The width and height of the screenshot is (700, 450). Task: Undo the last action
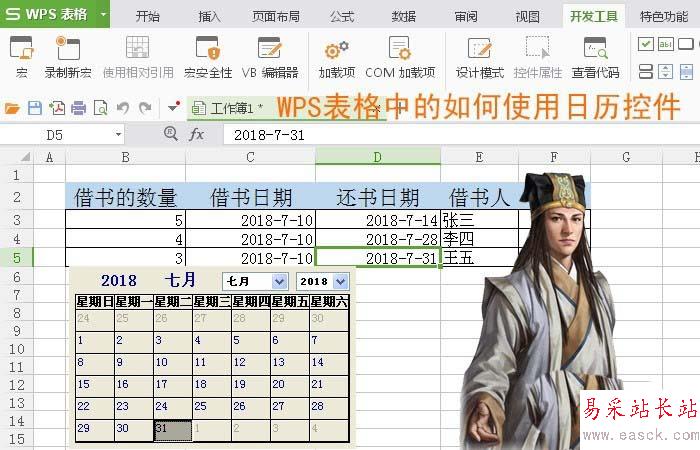(123, 108)
